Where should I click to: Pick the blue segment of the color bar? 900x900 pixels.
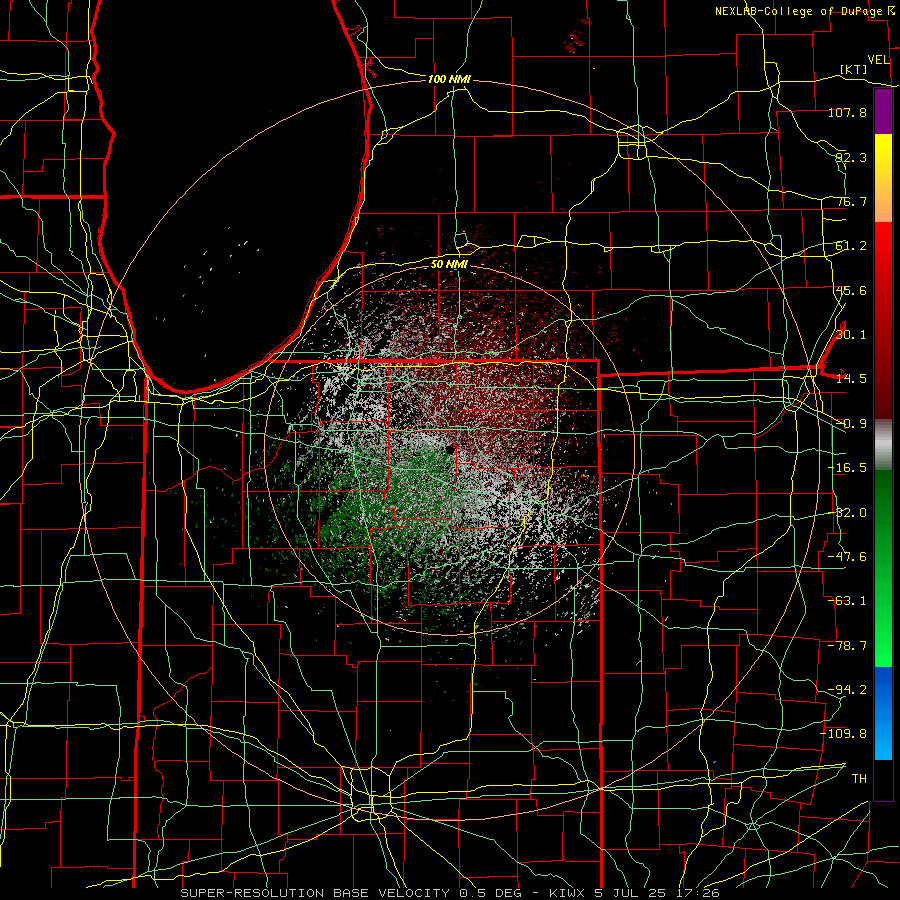coord(883,713)
